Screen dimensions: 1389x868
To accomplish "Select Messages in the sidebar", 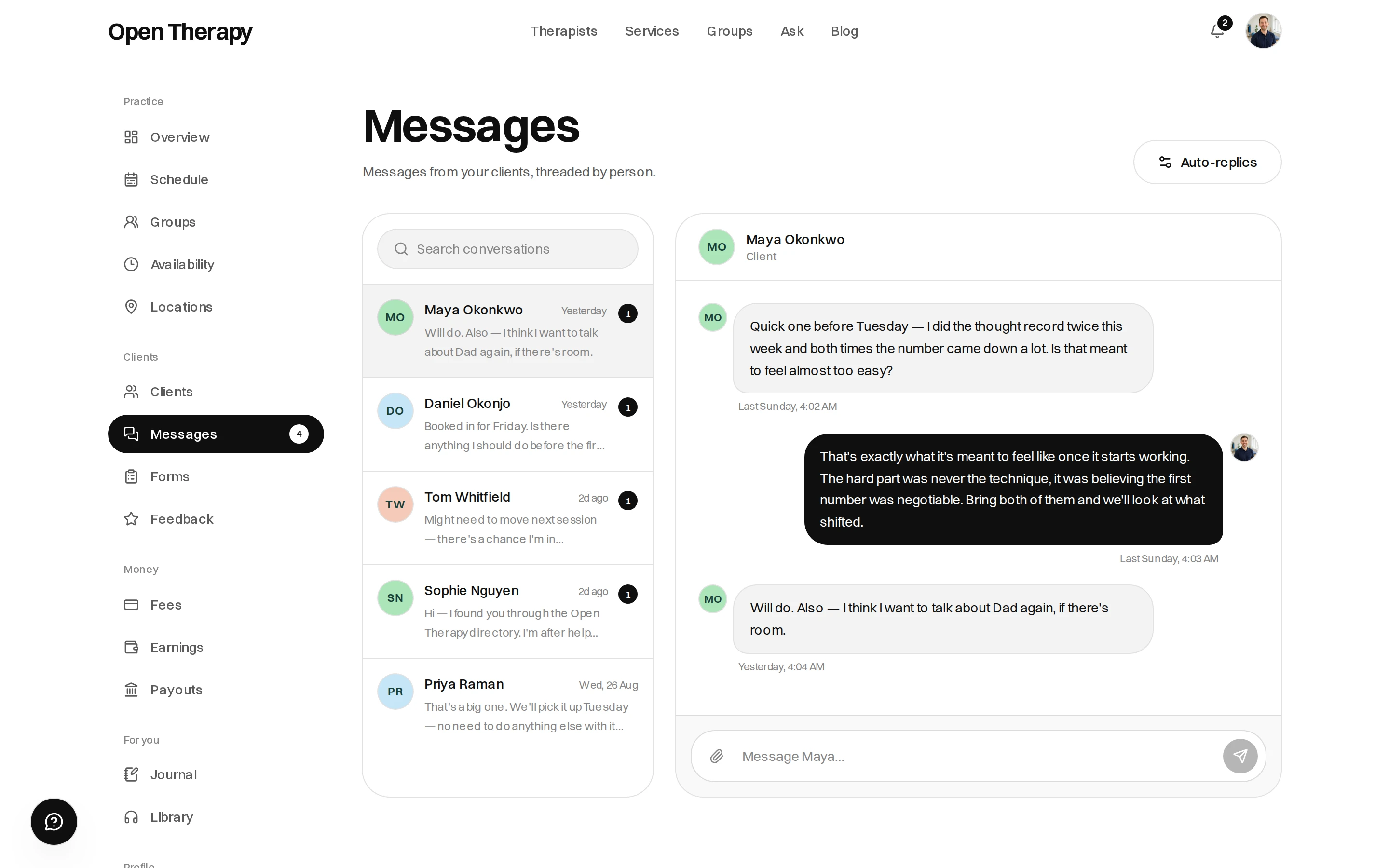I will pyautogui.click(x=216, y=434).
